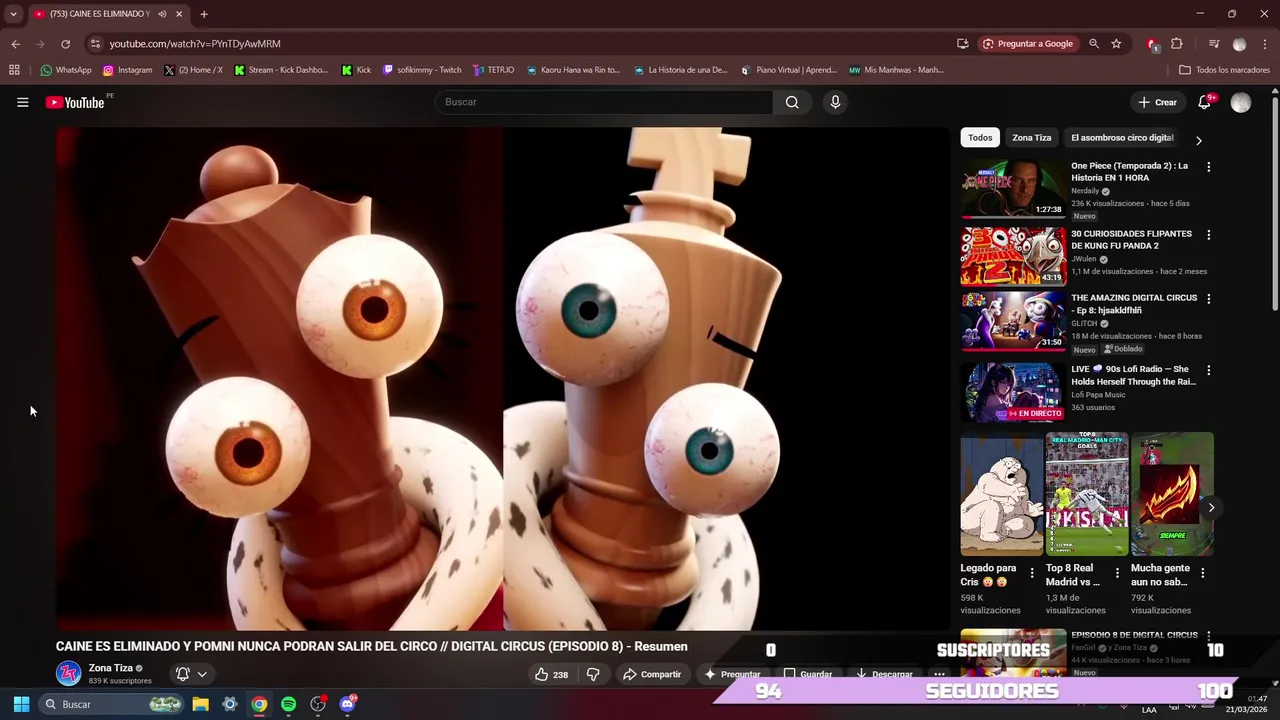Image resolution: width=1280 pixels, height=720 pixels.
Task: Open the YouTube account avatar menu
Action: point(1241,103)
